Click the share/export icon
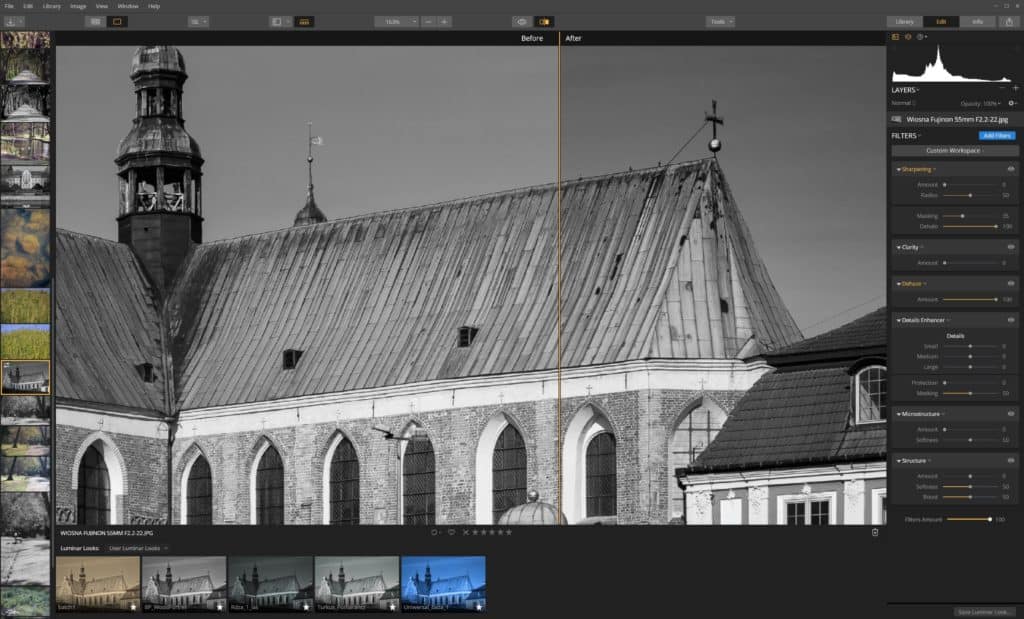 tap(1007, 21)
